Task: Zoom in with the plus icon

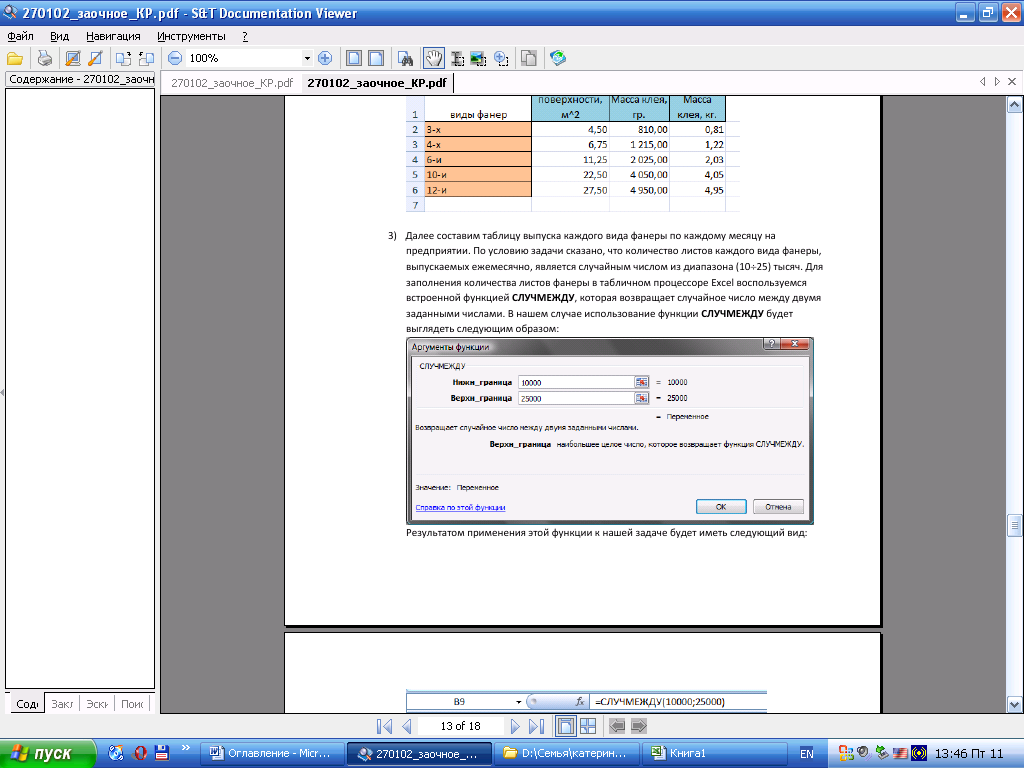Action: (x=325, y=59)
